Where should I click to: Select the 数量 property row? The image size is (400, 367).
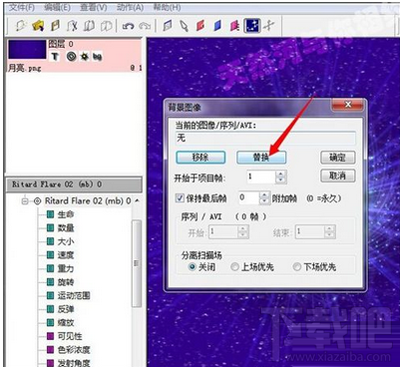point(60,228)
